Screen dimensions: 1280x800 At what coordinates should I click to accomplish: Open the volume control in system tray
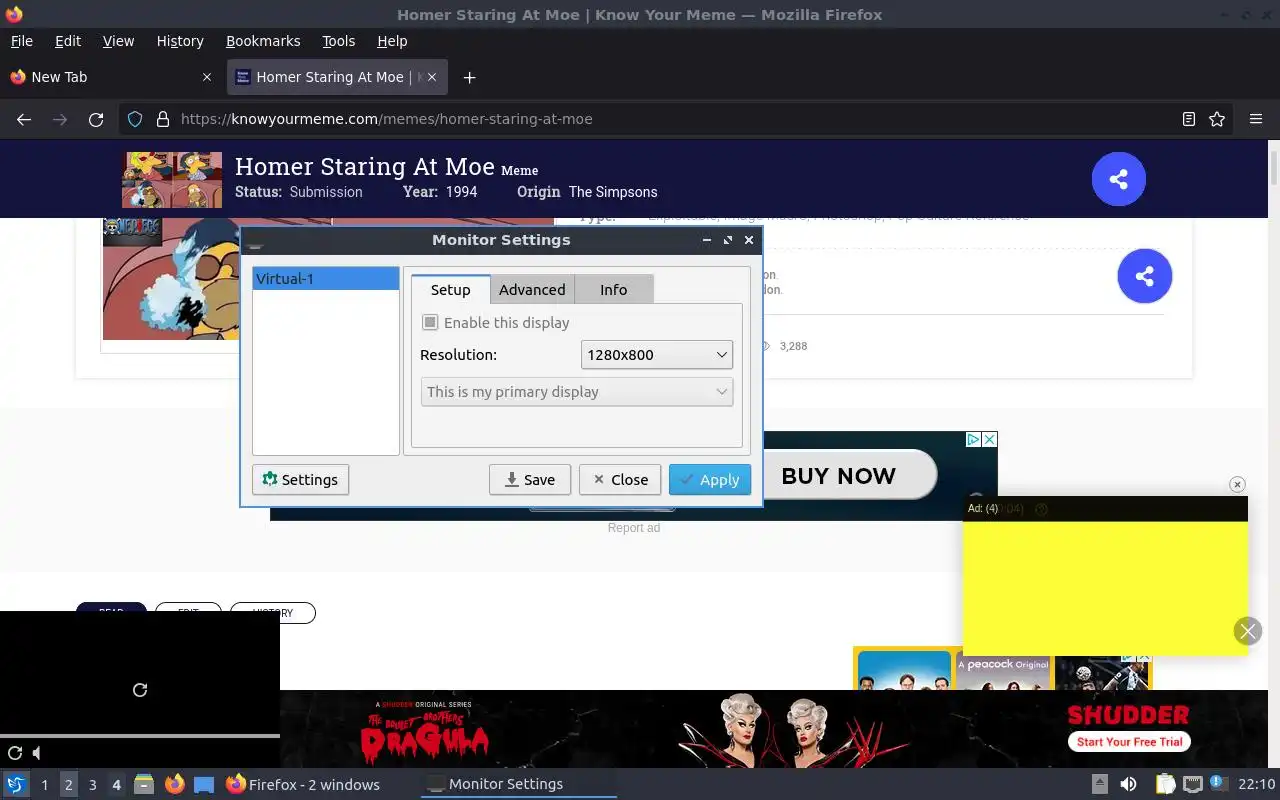pyautogui.click(x=1128, y=784)
